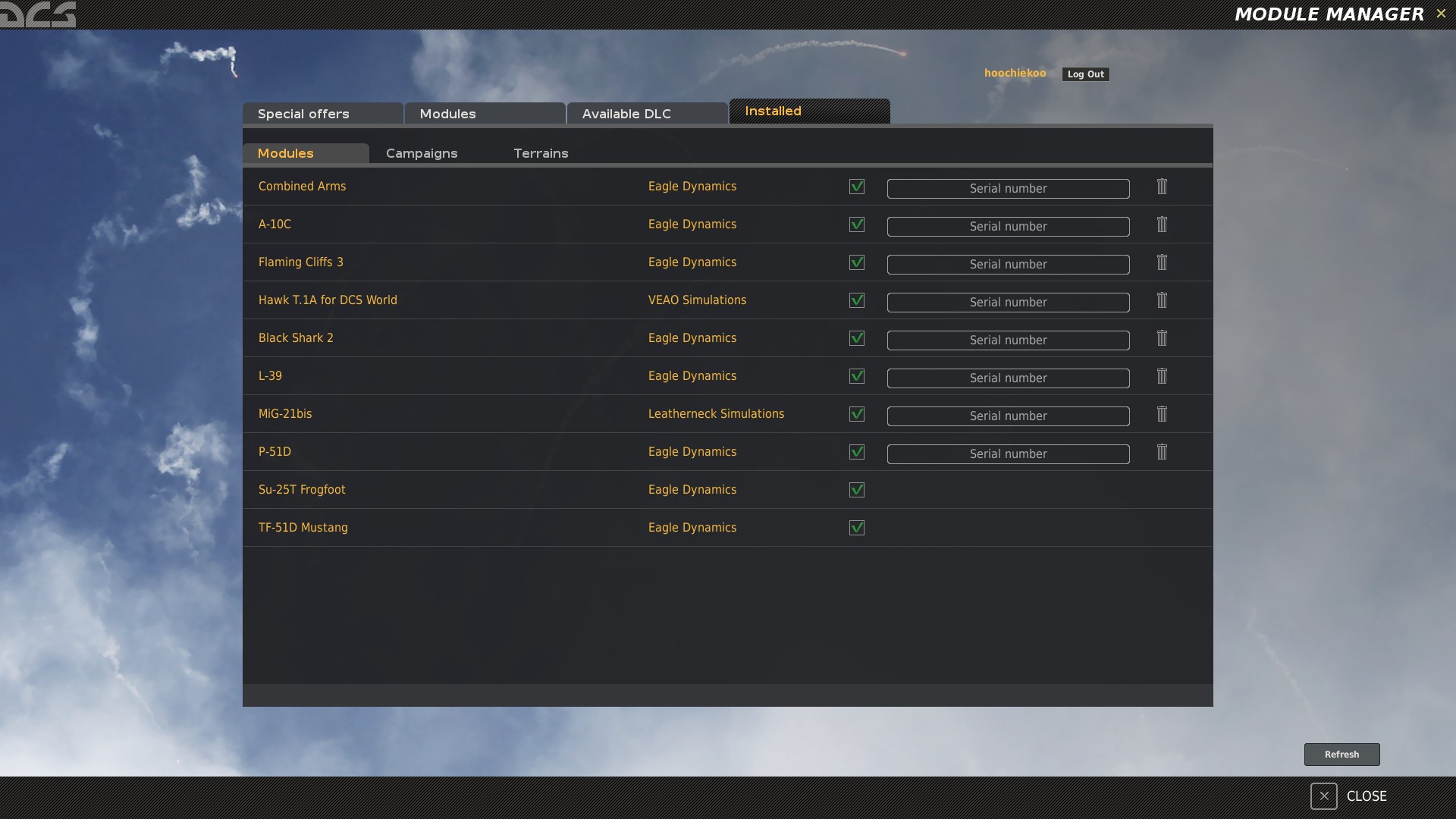Image resolution: width=1456 pixels, height=819 pixels.
Task: Open the Available DLC tab
Action: coord(648,114)
